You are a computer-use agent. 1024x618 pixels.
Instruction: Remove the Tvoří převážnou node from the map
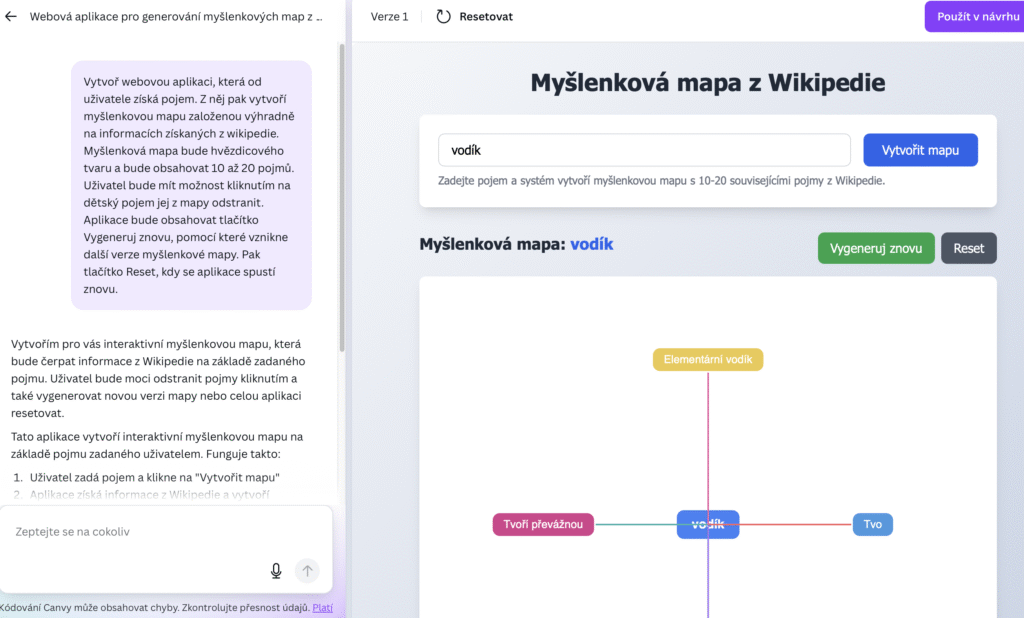point(543,525)
